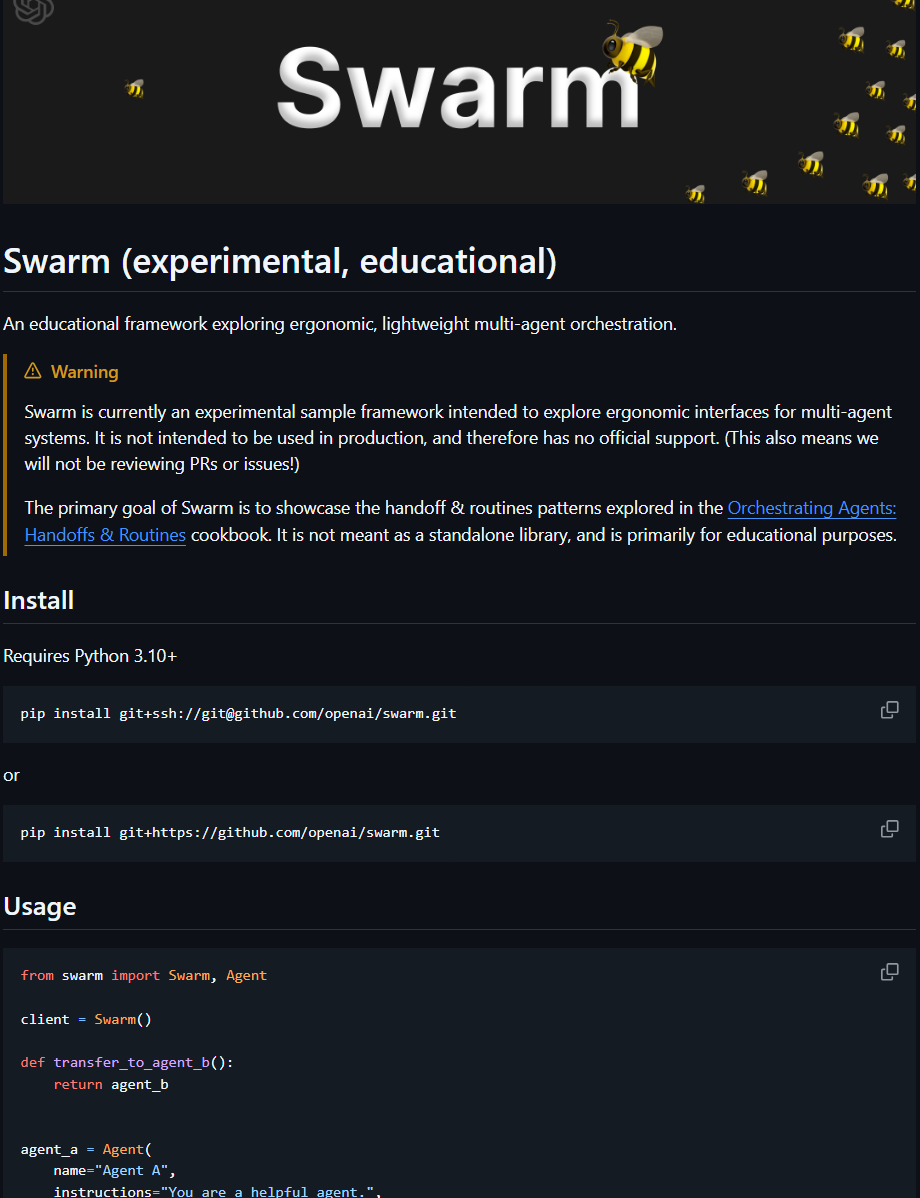Viewport: 920px width, 1198px height.
Task: Select the "Warning" label text
Action: coord(84,371)
